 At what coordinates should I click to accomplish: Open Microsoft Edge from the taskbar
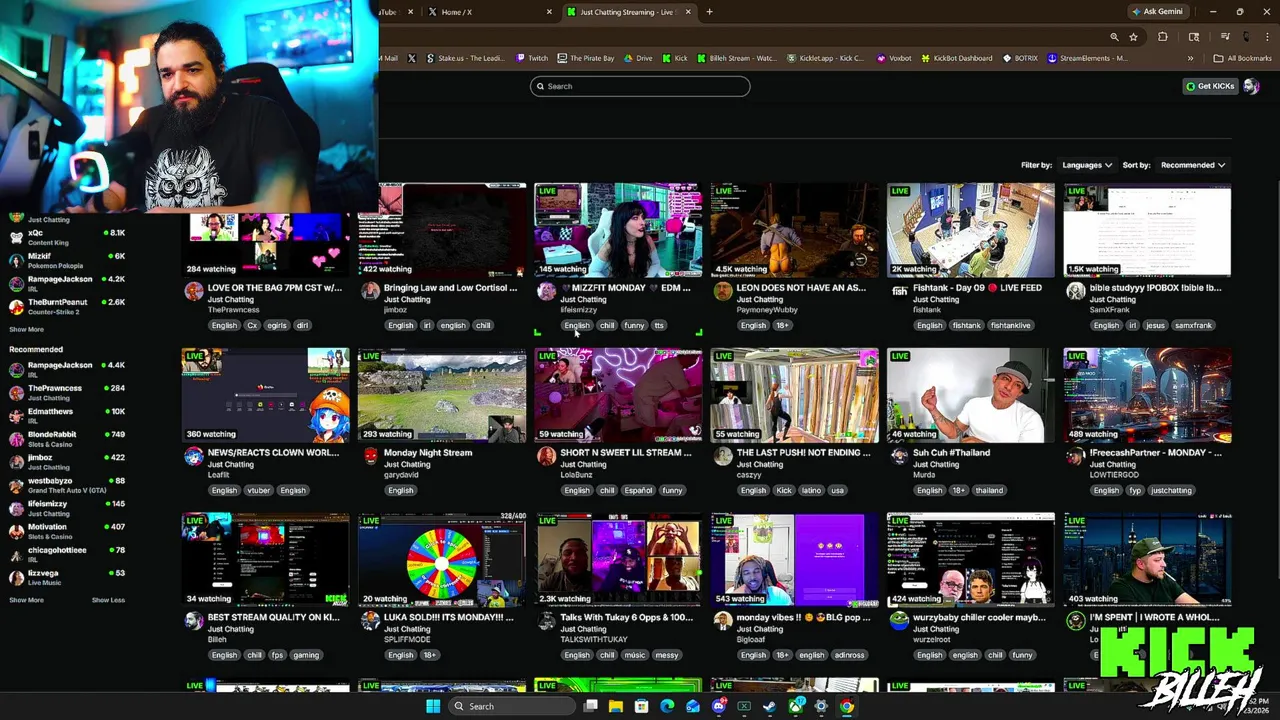click(x=667, y=706)
